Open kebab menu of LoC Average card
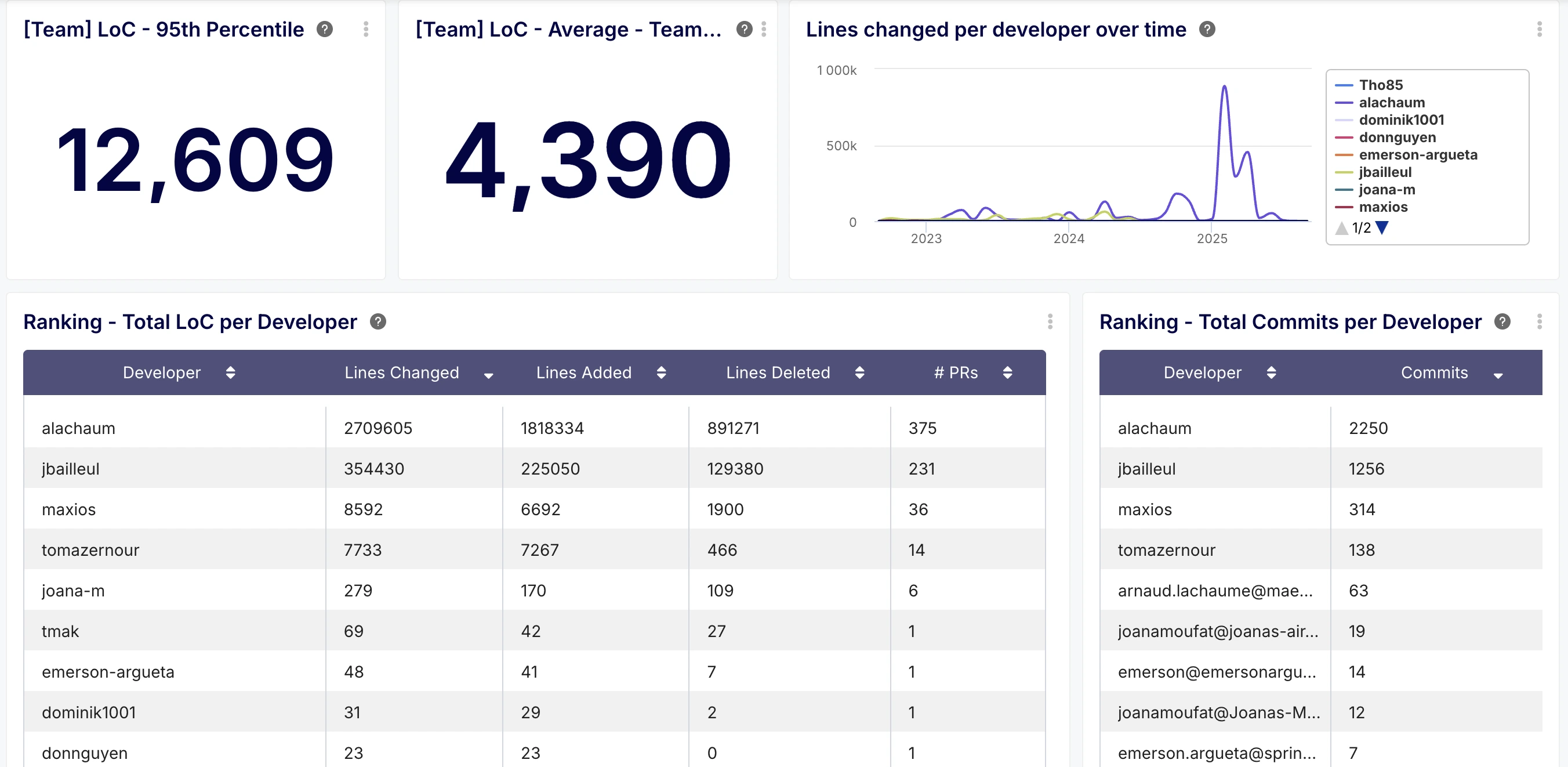The image size is (1568, 767). click(763, 29)
